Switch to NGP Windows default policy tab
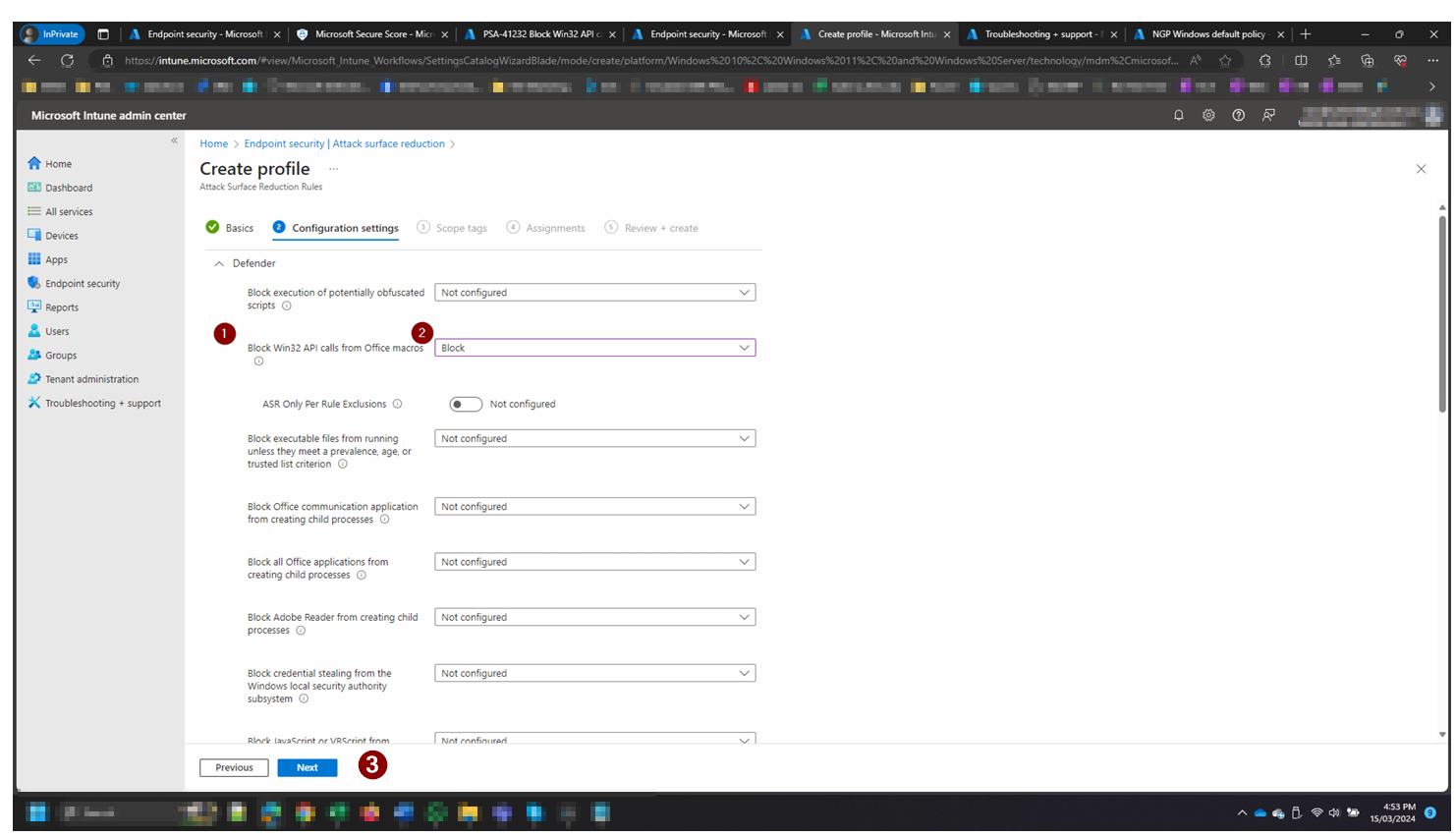This screenshot has height=837, width=1456. [x=1208, y=34]
